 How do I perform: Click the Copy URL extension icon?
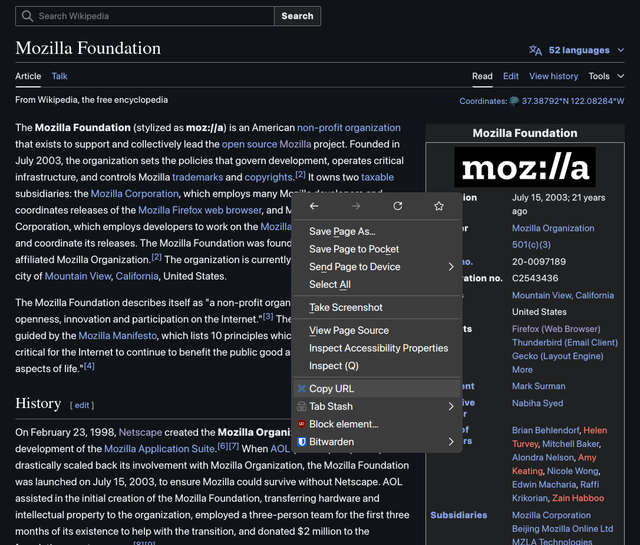click(302, 389)
